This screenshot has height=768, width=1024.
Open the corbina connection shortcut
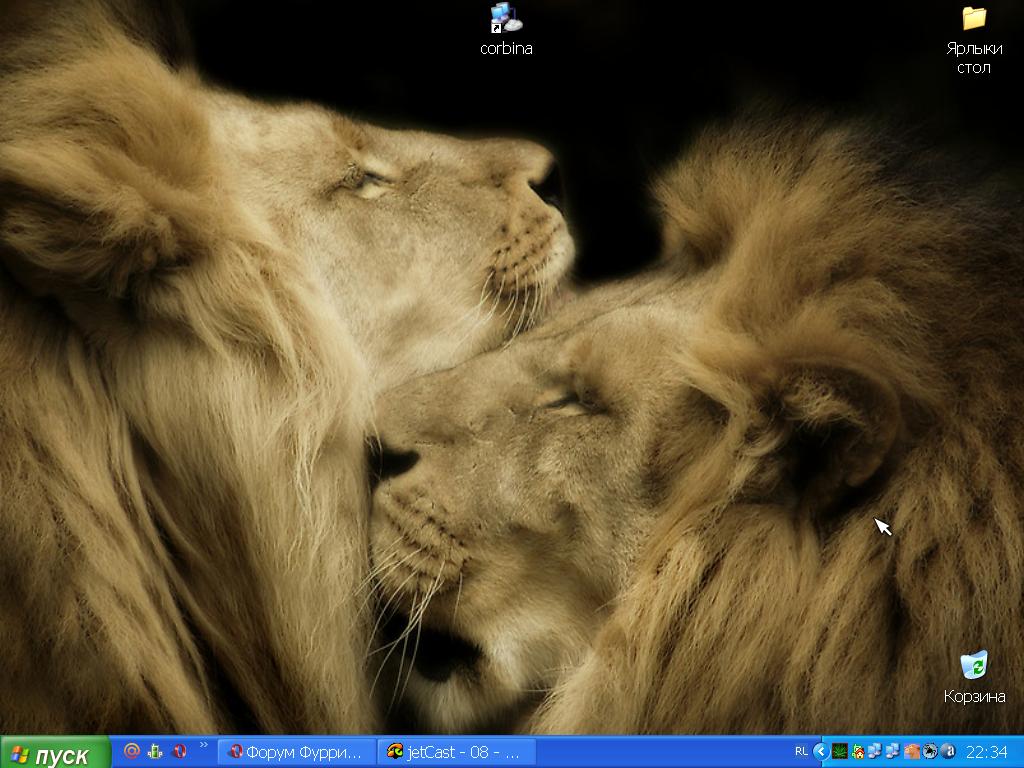(505, 18)
